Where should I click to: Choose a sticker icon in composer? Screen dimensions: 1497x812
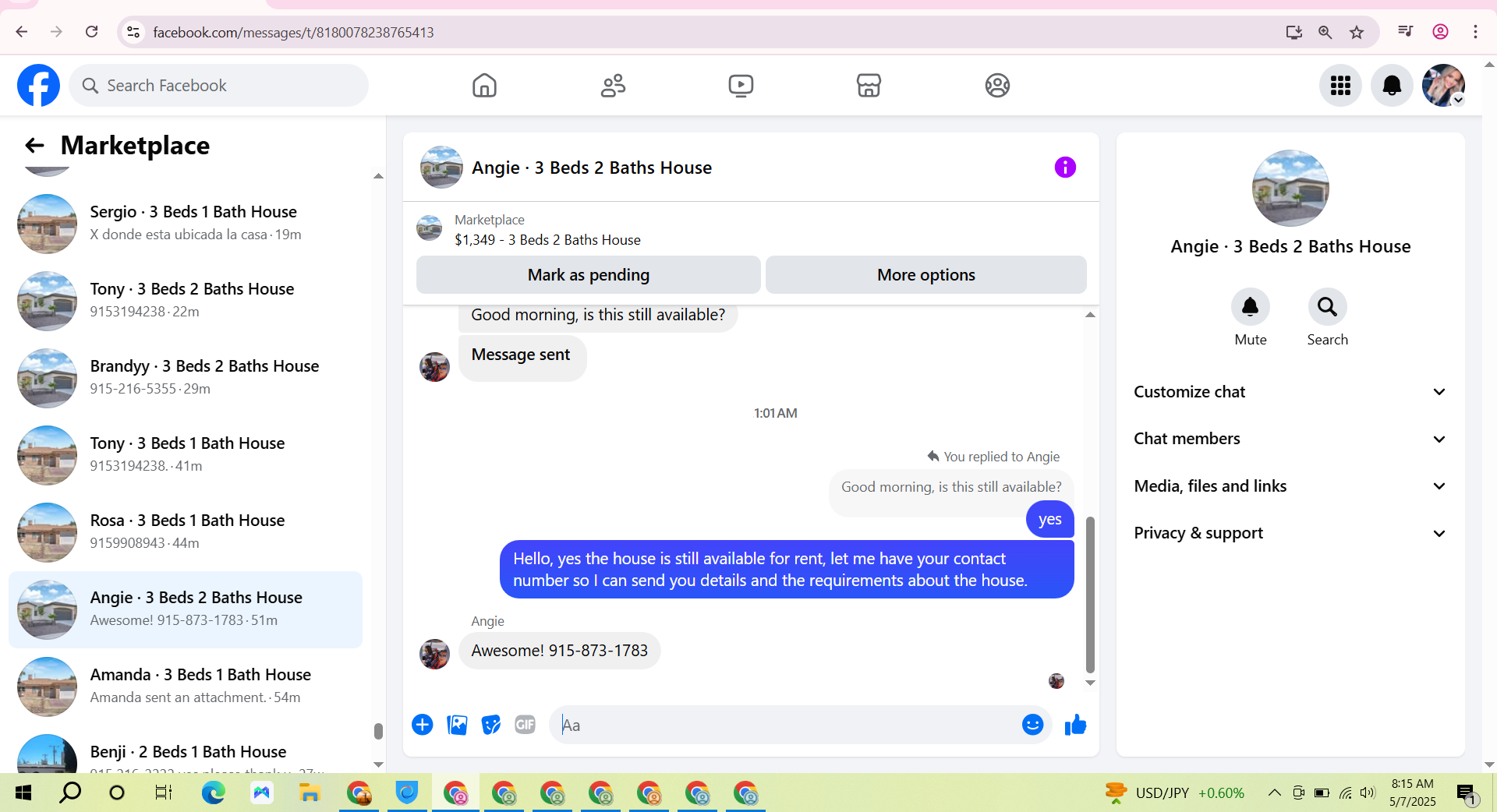pyautogui.click(x=491, y=725)
